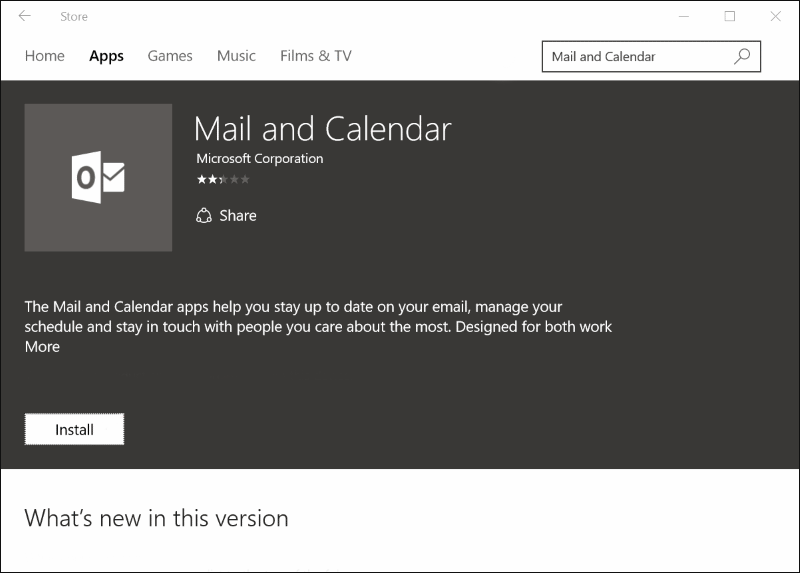
Task: Click the What's new in this version heading
Action: (156, 518)
